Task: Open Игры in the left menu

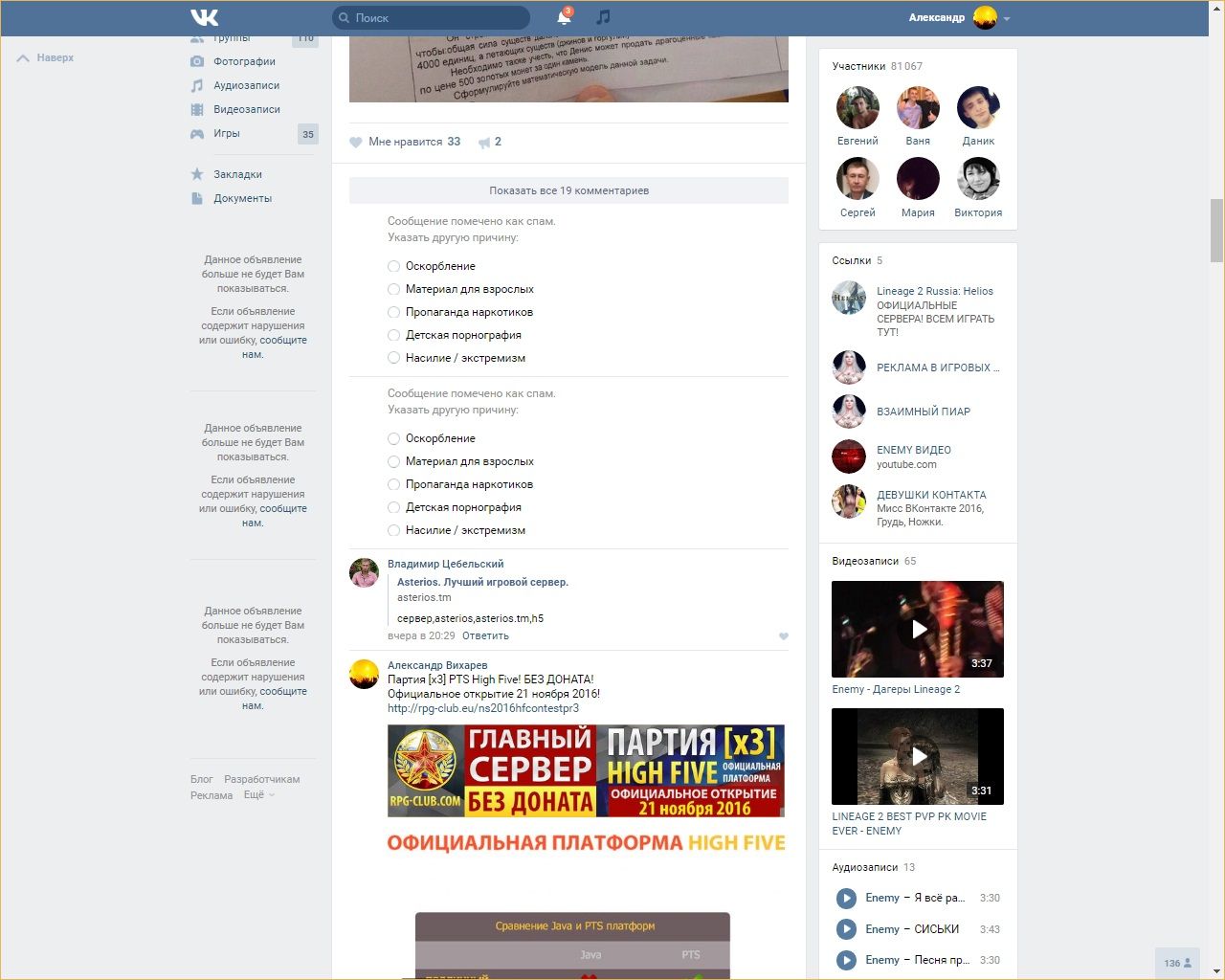Action: pyautogui.click(x=227, y=133)
